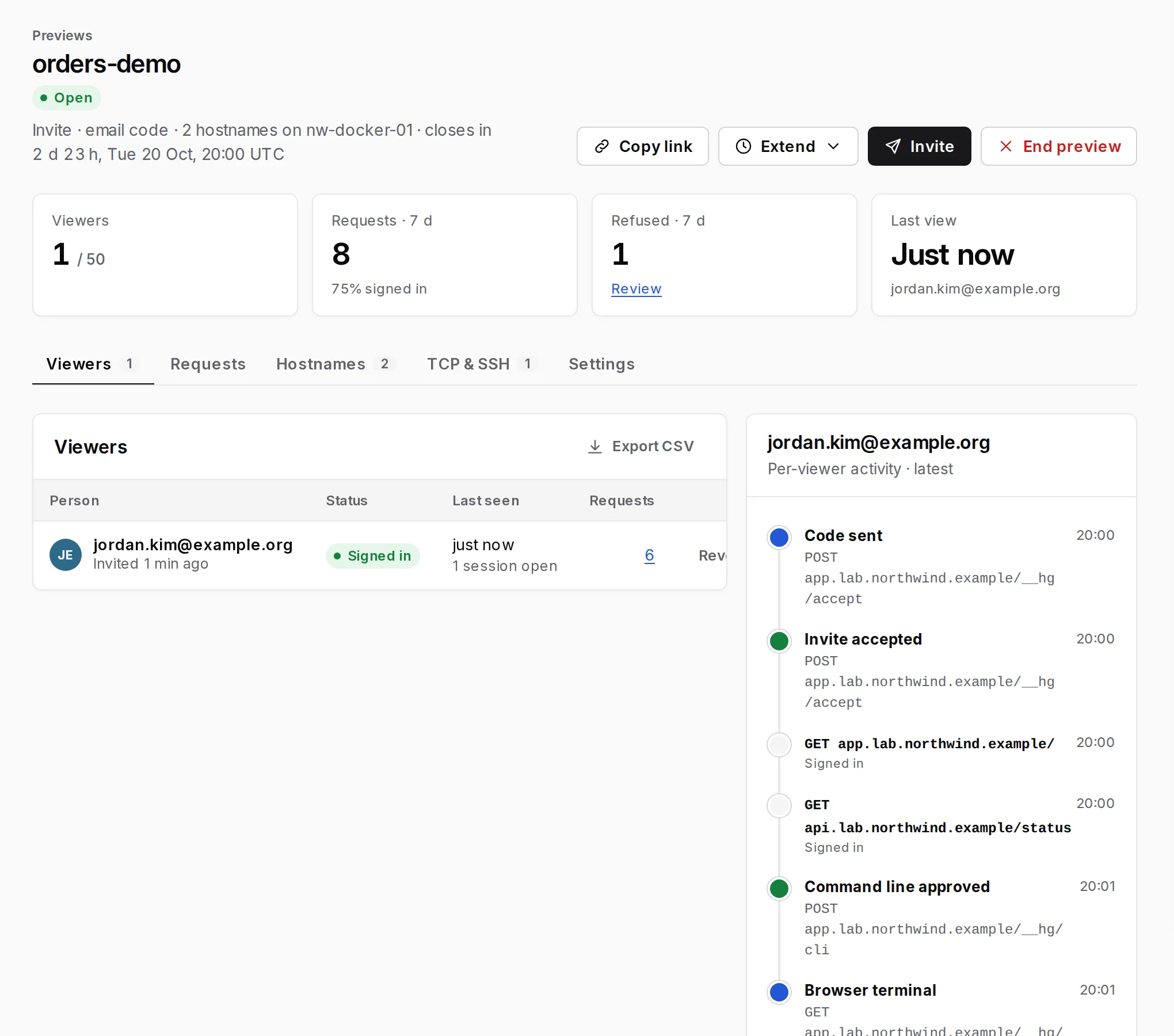
Task: Click the marker for GET api.lab.northwind.example/status
Action: [779, 806]
